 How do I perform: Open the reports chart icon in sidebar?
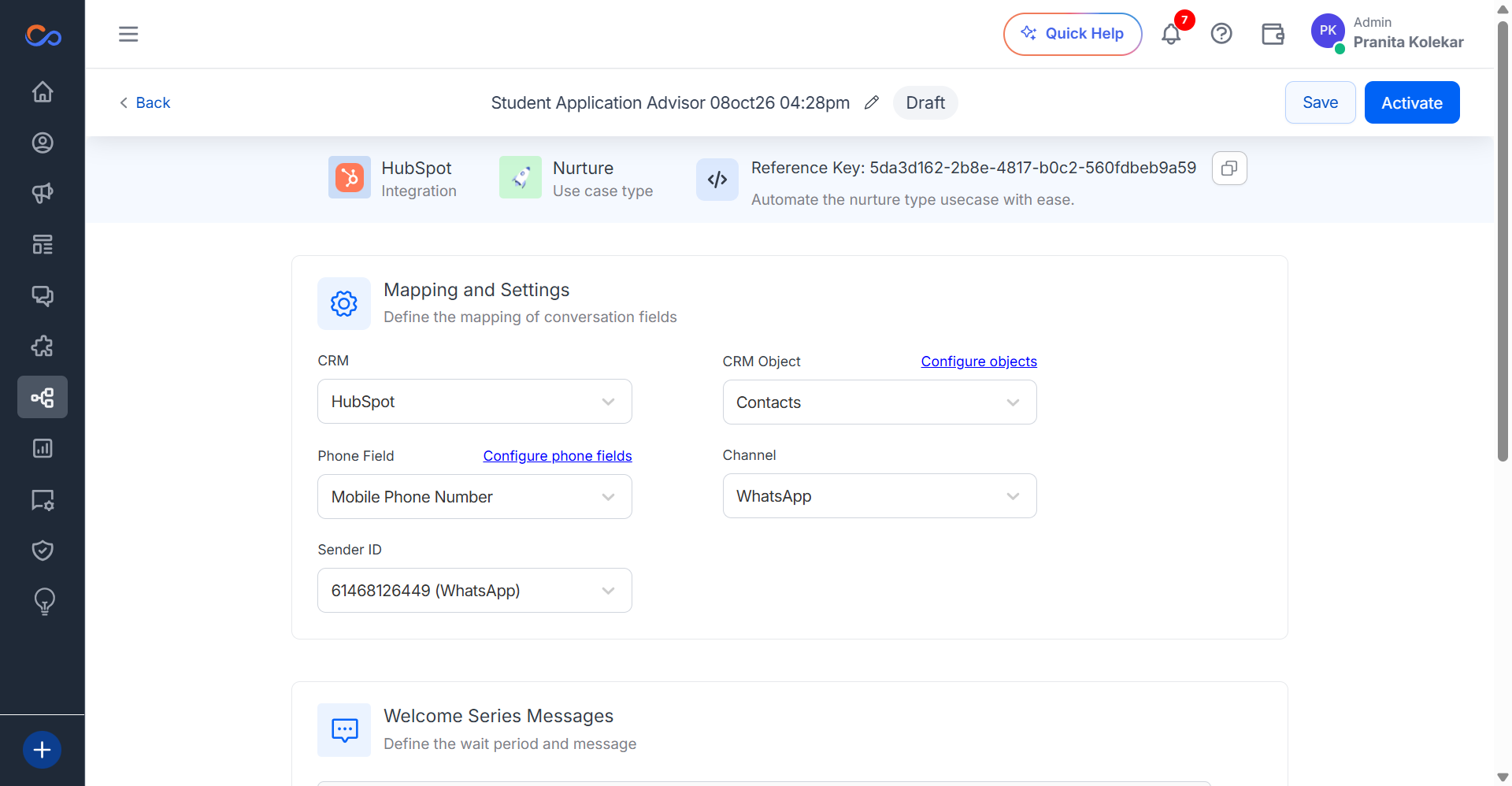(43, 448)
